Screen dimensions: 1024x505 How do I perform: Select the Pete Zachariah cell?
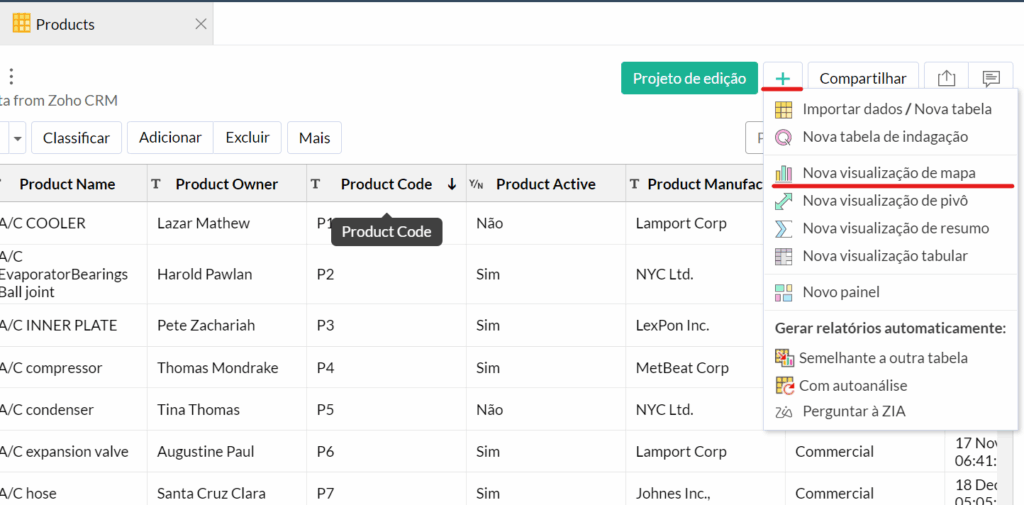point(227,325)
